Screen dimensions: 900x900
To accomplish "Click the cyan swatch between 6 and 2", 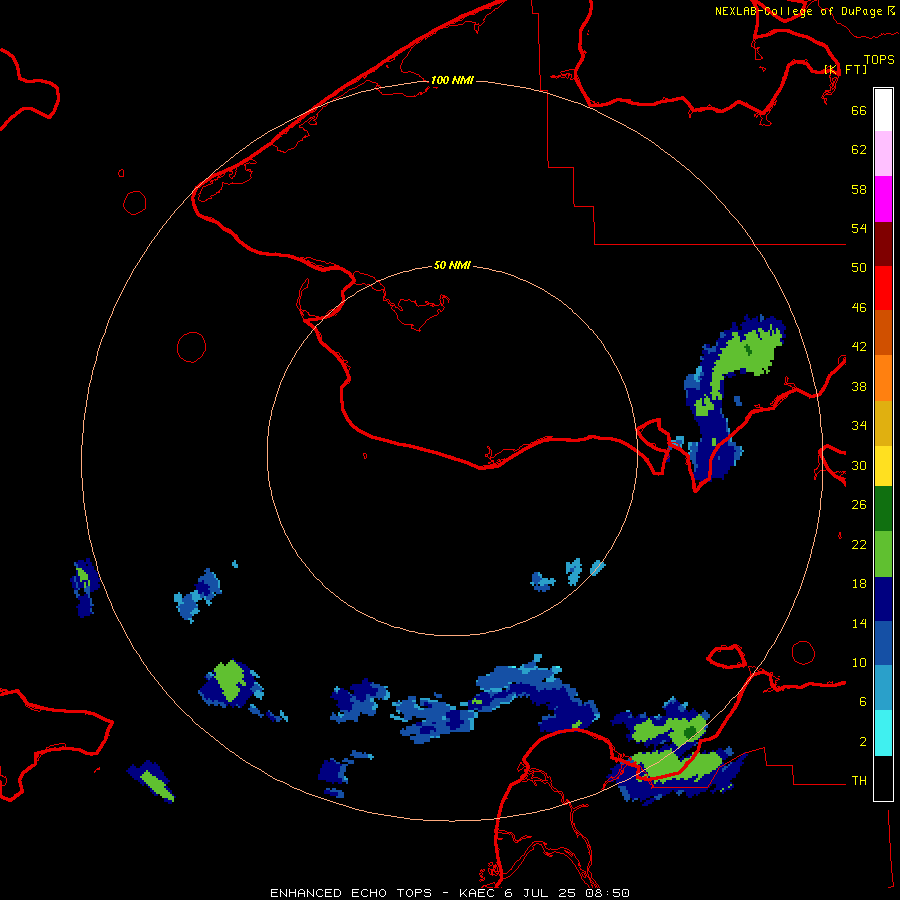I will tap(883, 733).
